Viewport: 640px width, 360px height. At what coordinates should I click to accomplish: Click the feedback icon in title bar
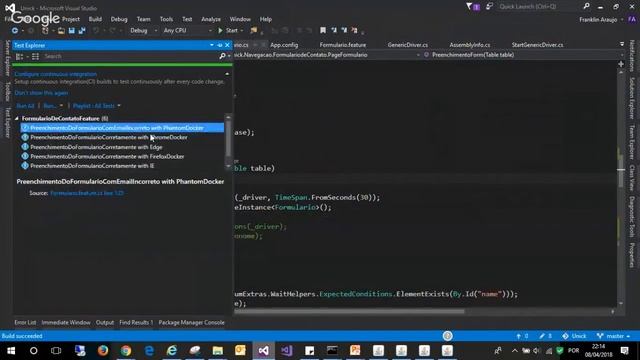[x=489, y=7]
